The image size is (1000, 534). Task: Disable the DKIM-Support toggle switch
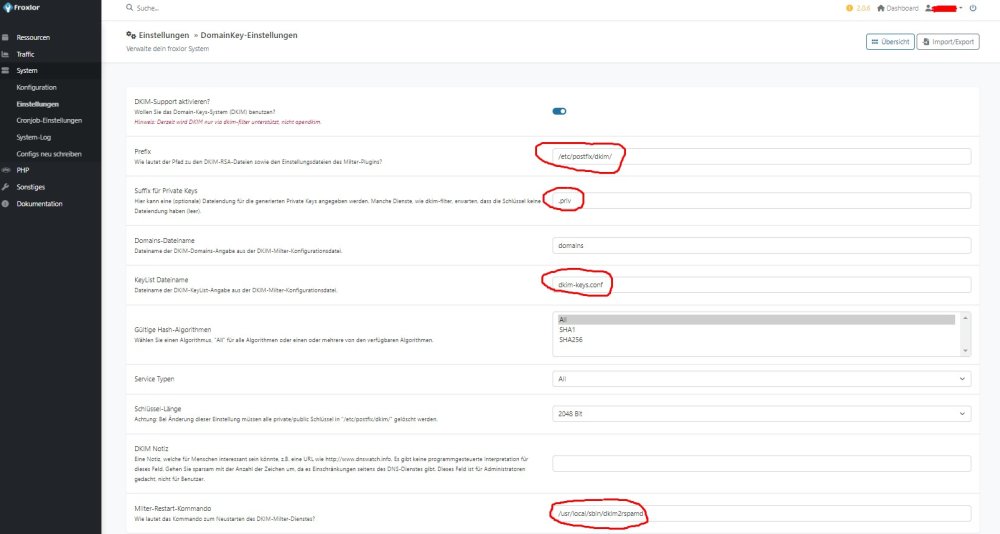(x=559, y=111)
